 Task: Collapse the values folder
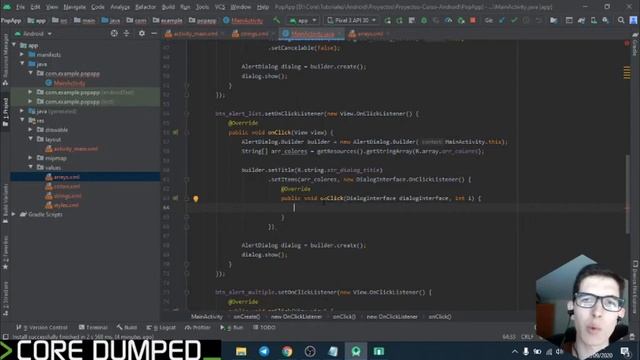pyautogui.click(x=31, y=167)
